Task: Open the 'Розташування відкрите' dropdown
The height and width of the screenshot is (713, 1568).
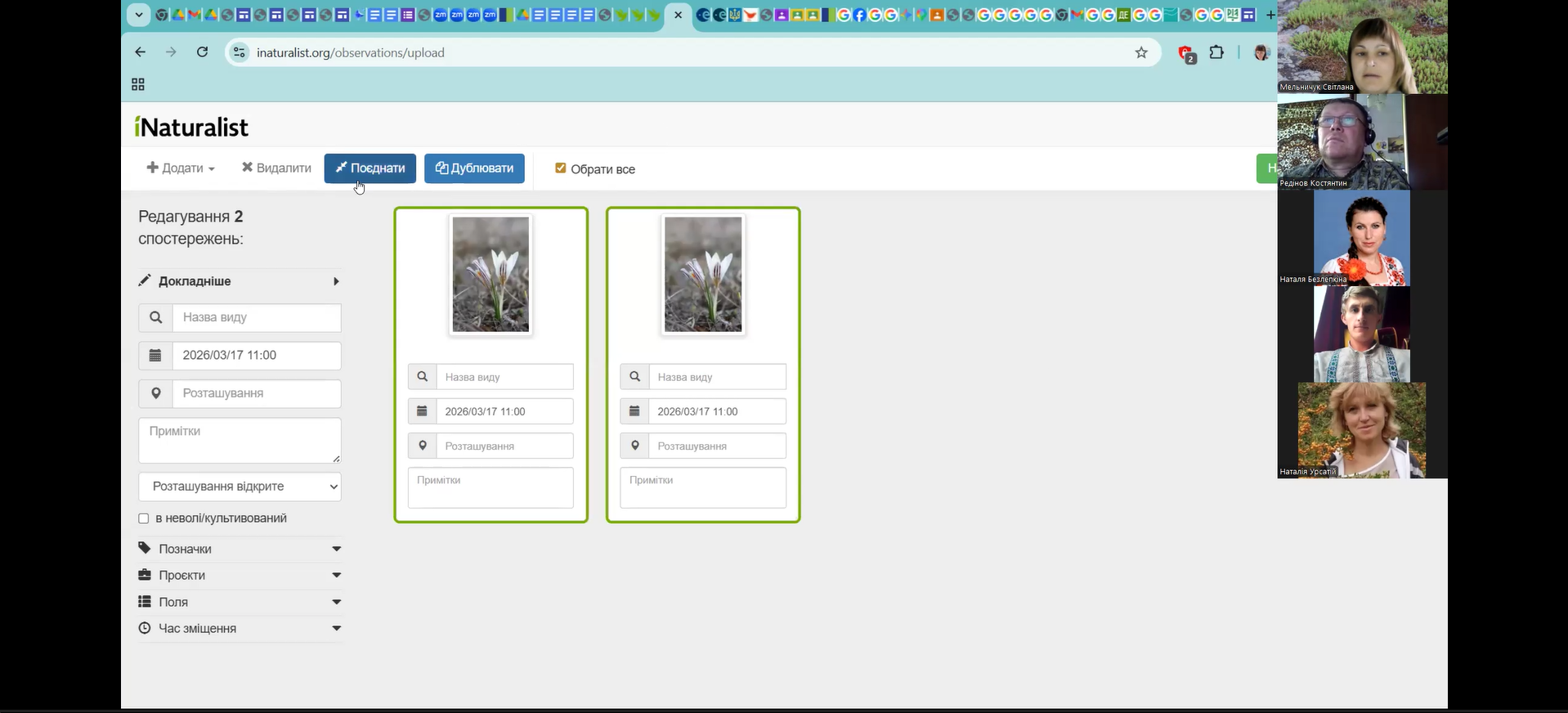Action: 240,487
